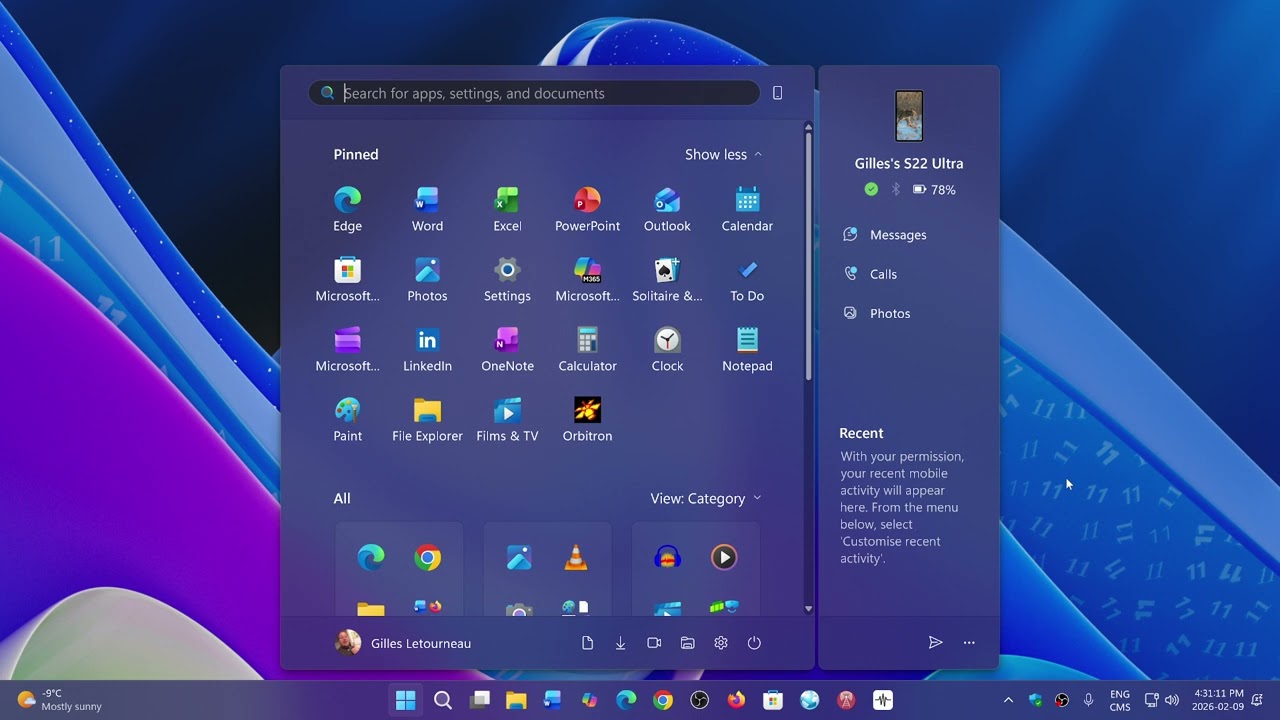Open Firefox from the taskbar
The image size is (1280, 720).
[736, 700]
